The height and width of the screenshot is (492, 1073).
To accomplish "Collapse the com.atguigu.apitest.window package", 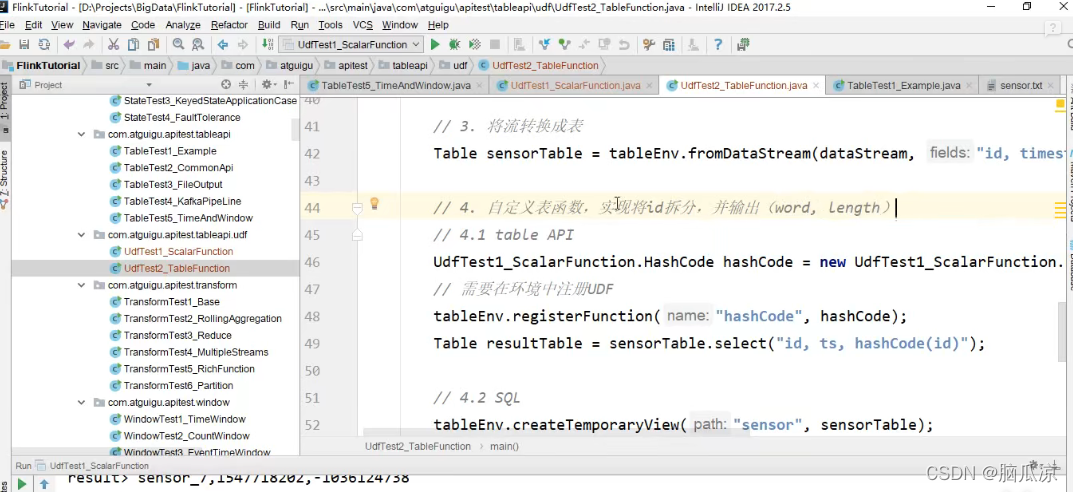I will (x=82, y=402).
